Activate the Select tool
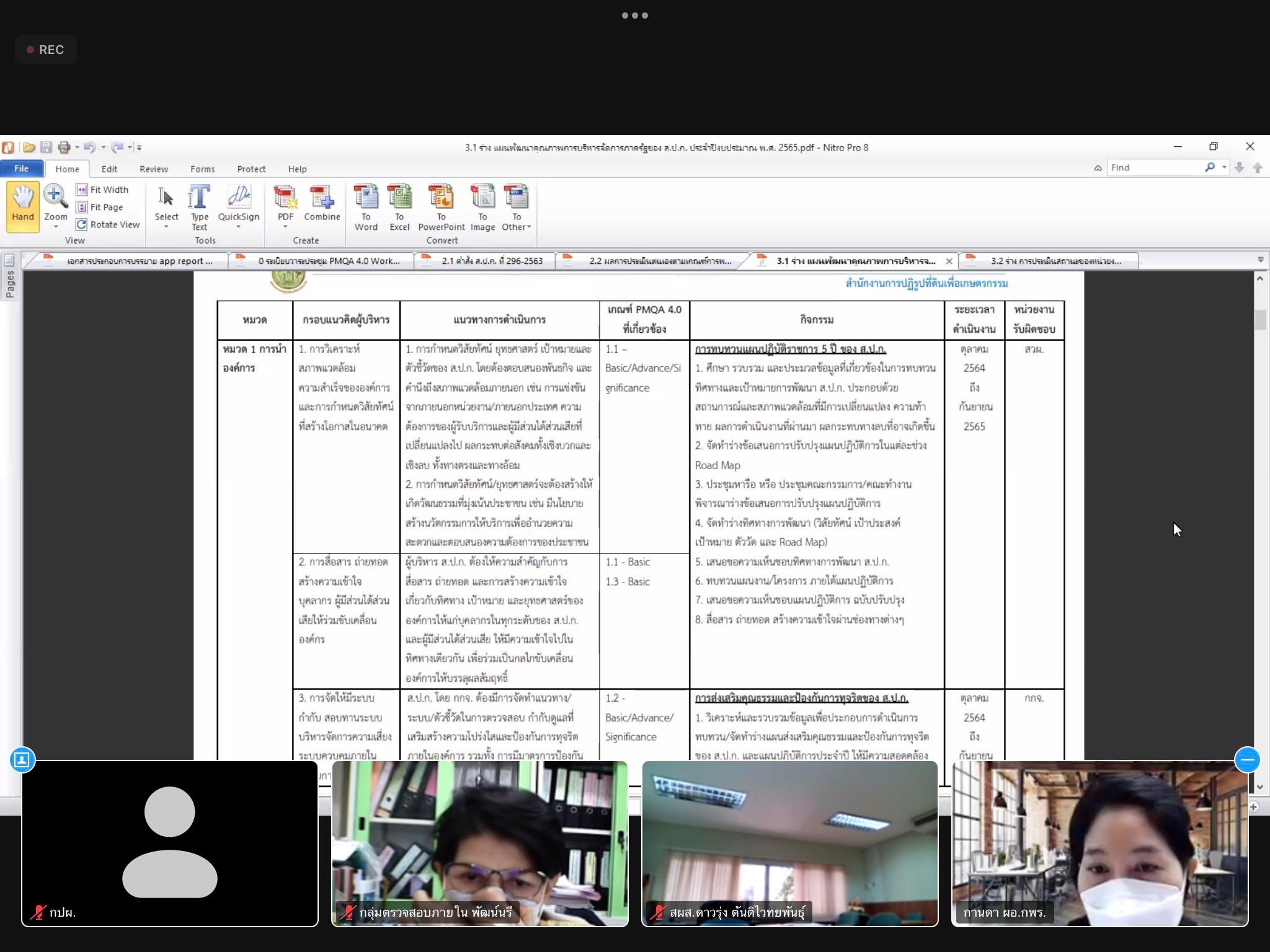This screenshot has width=1270, height=952. [166, 203]
